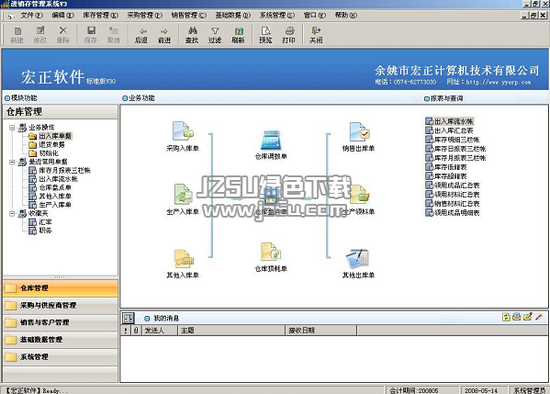This screenshot has height=394, width=550.
Task: Open the 帮助 (Help) menu
Action: pos(346,15)
